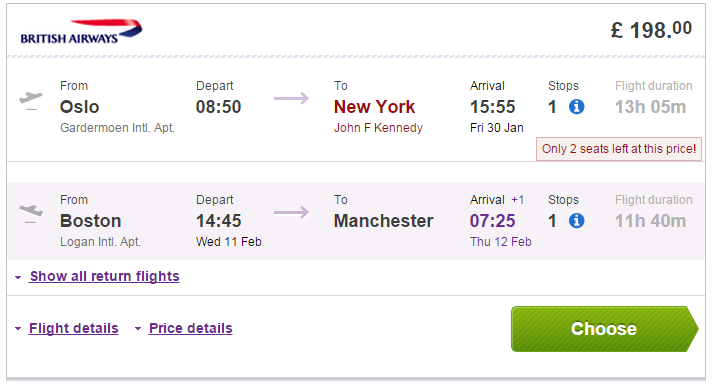Select the Boston to Manchester return row
The height and width of the screenshot is (386, 715).
click(356, 221)
